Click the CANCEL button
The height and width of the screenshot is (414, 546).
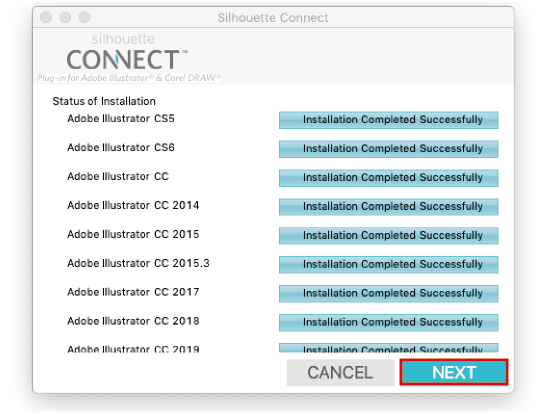[x=340, y=373]
